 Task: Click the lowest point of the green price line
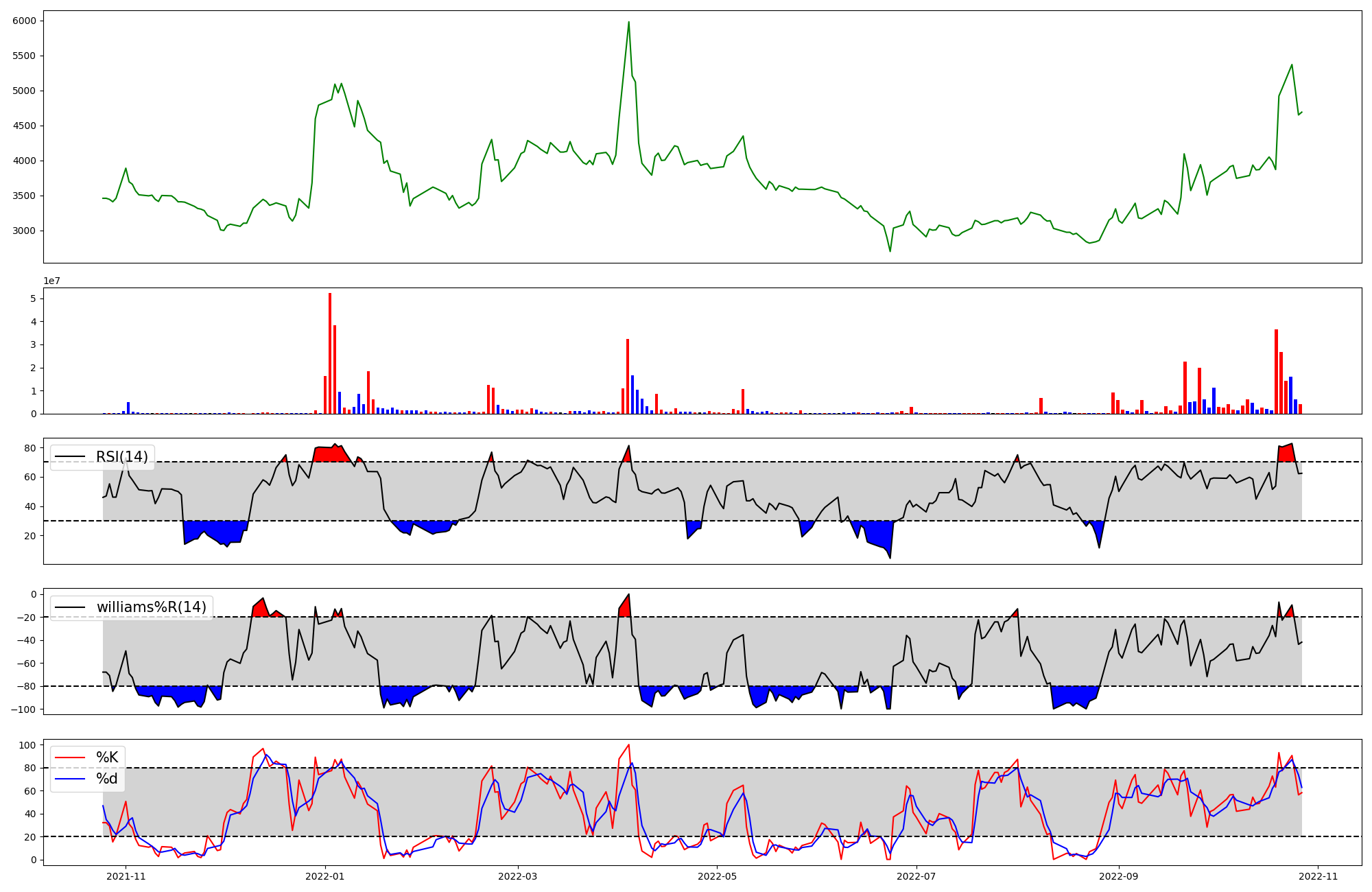coord(890,251)
